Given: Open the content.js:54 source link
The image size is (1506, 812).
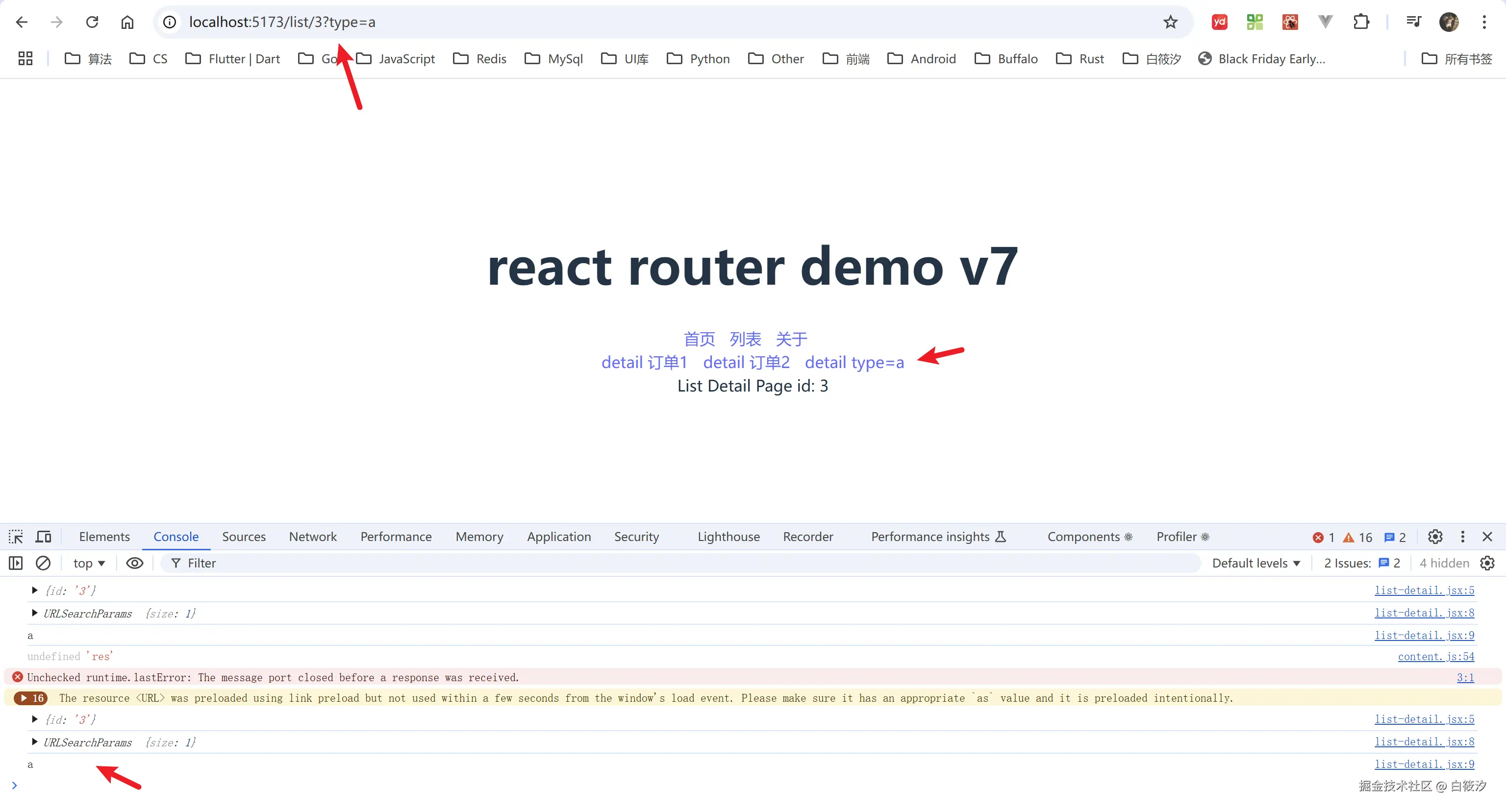Looking at the screenshot, I should coord(1435,657).
